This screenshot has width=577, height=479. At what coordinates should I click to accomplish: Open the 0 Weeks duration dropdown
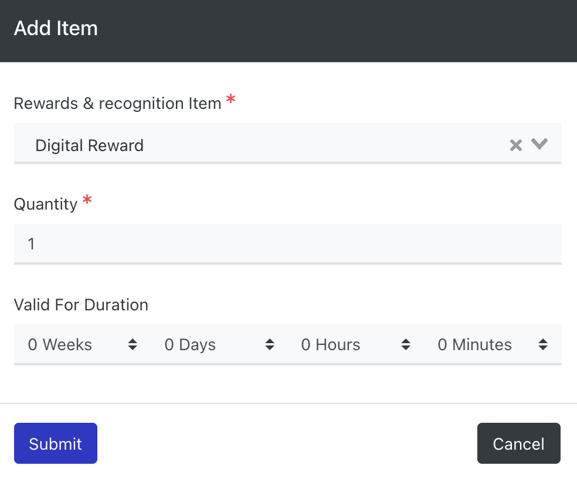(x=82, y=345)
